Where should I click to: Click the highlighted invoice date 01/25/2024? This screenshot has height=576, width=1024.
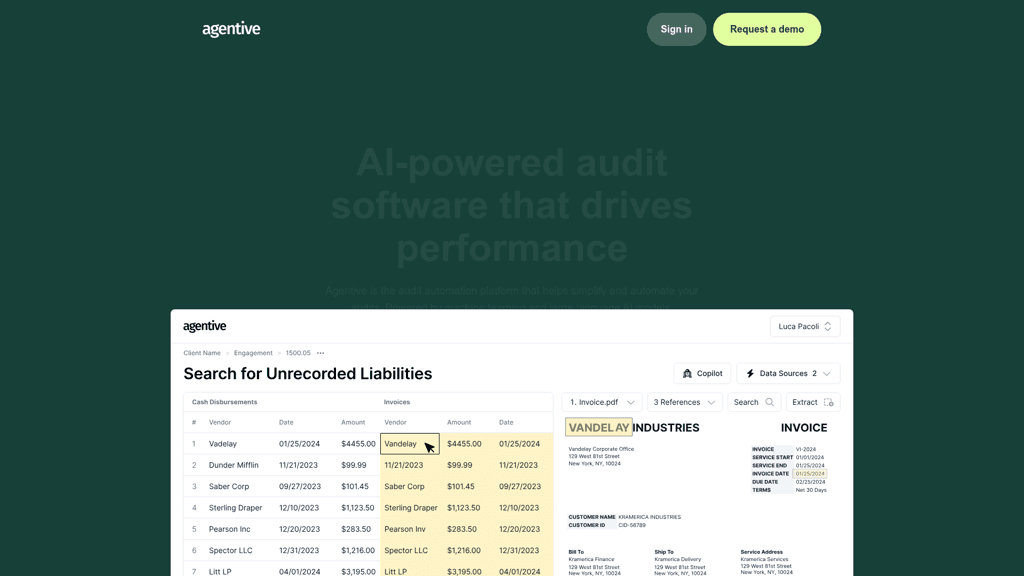point(810,474)
